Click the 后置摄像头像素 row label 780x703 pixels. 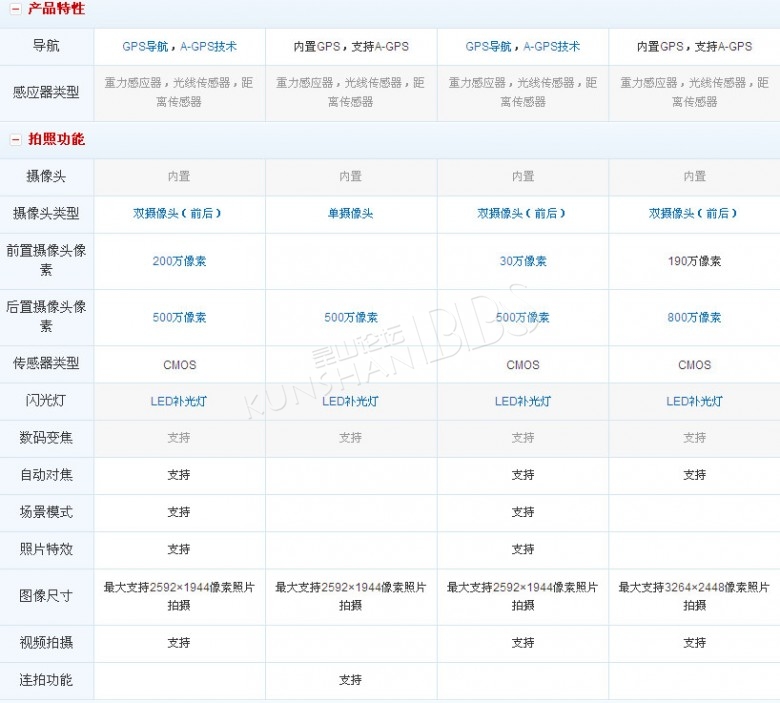[x=46, y=316]
